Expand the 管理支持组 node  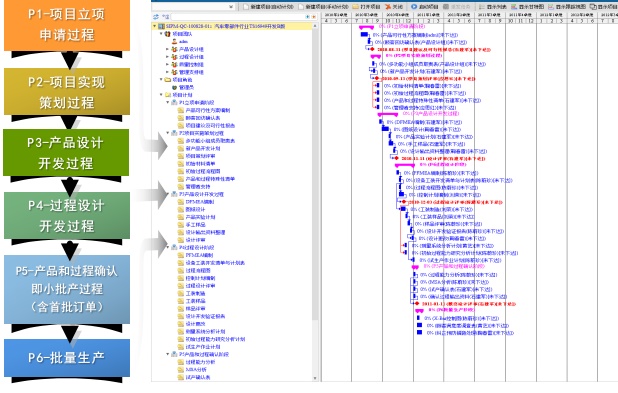point(168,72)
